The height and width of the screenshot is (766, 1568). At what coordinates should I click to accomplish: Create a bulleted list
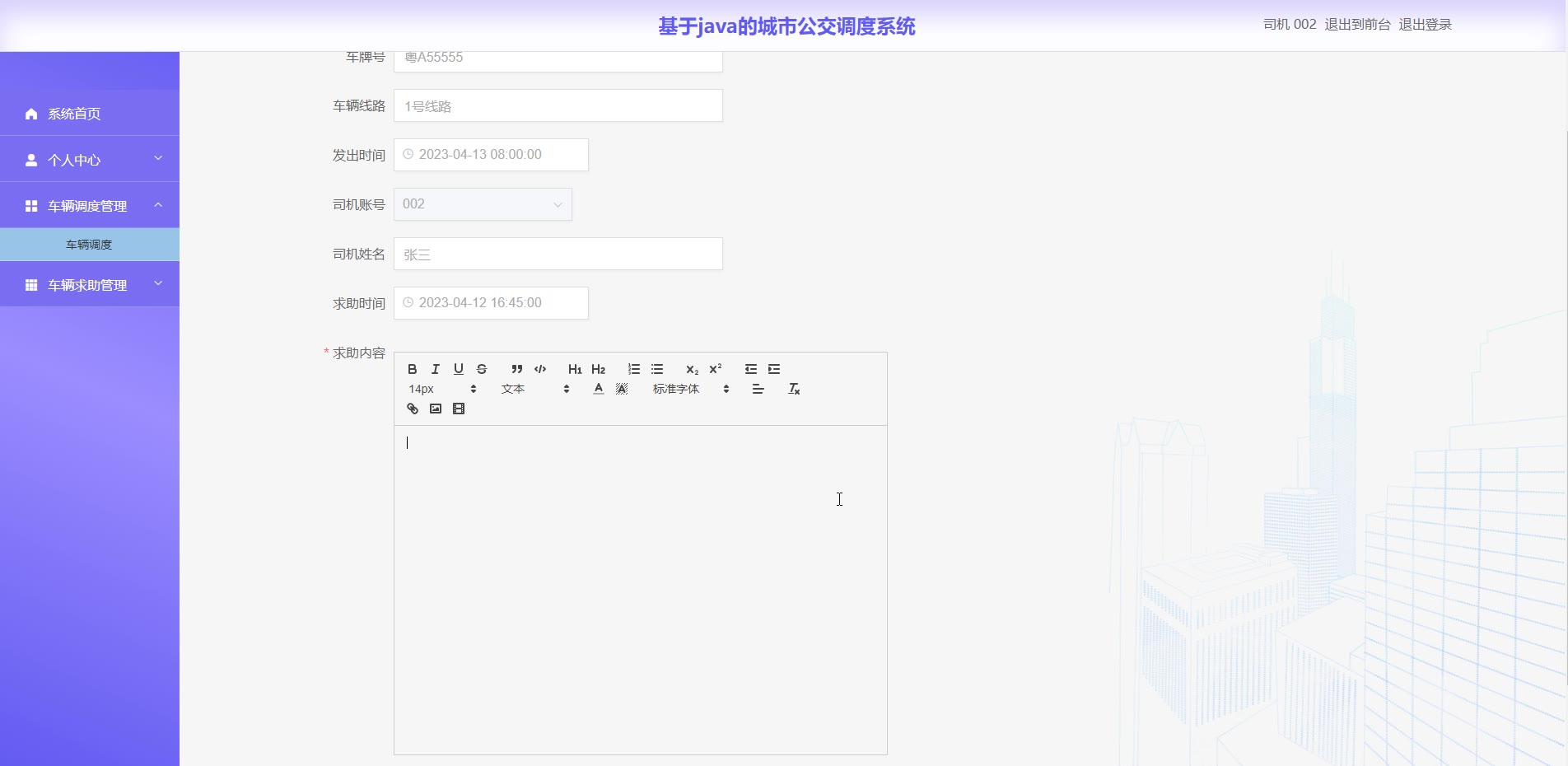(x=657, y=369)
